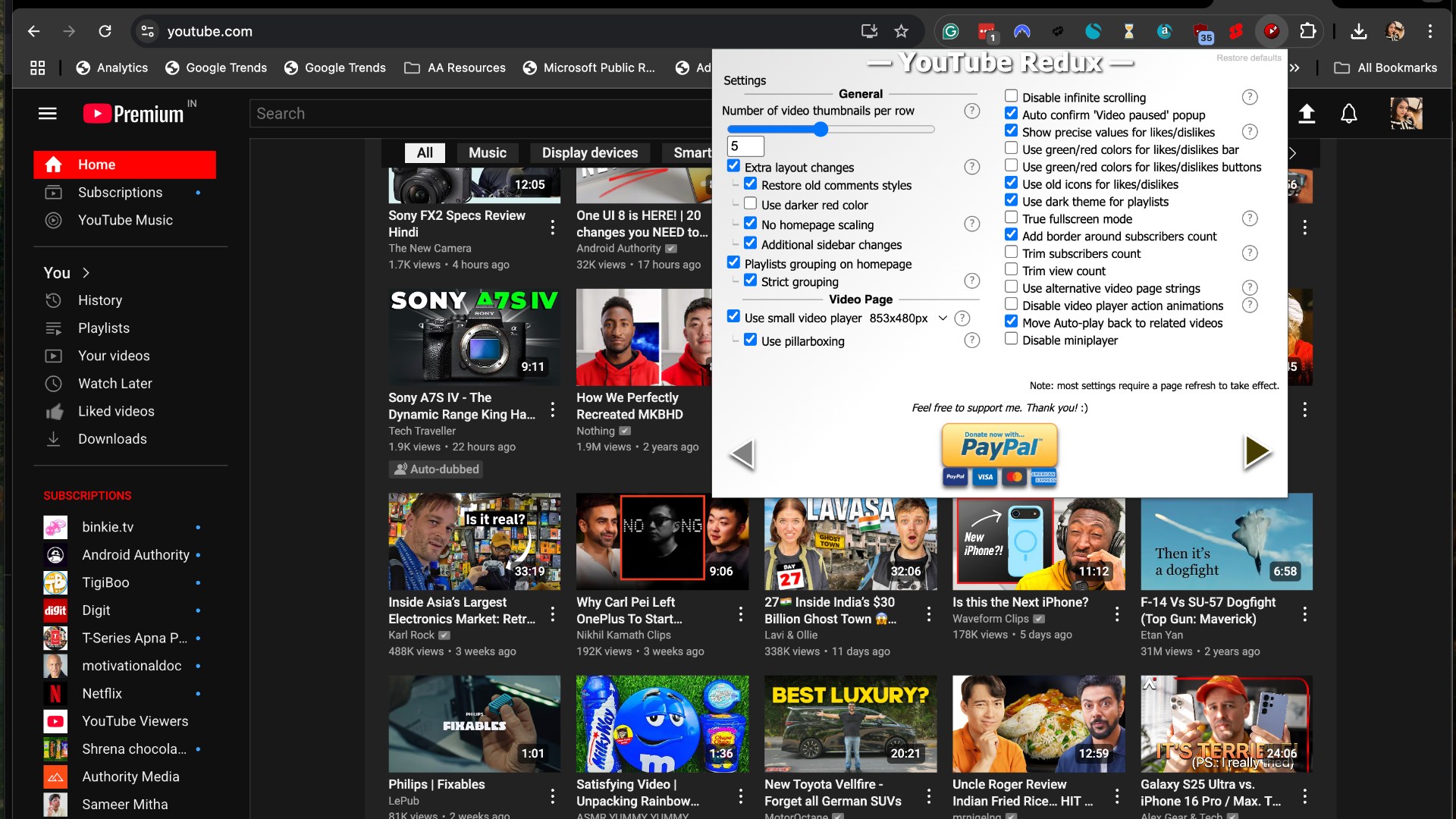Toggle Use darker red color checkbox
Viewport: 1456px width, 819px height.
tap(750, 204)
